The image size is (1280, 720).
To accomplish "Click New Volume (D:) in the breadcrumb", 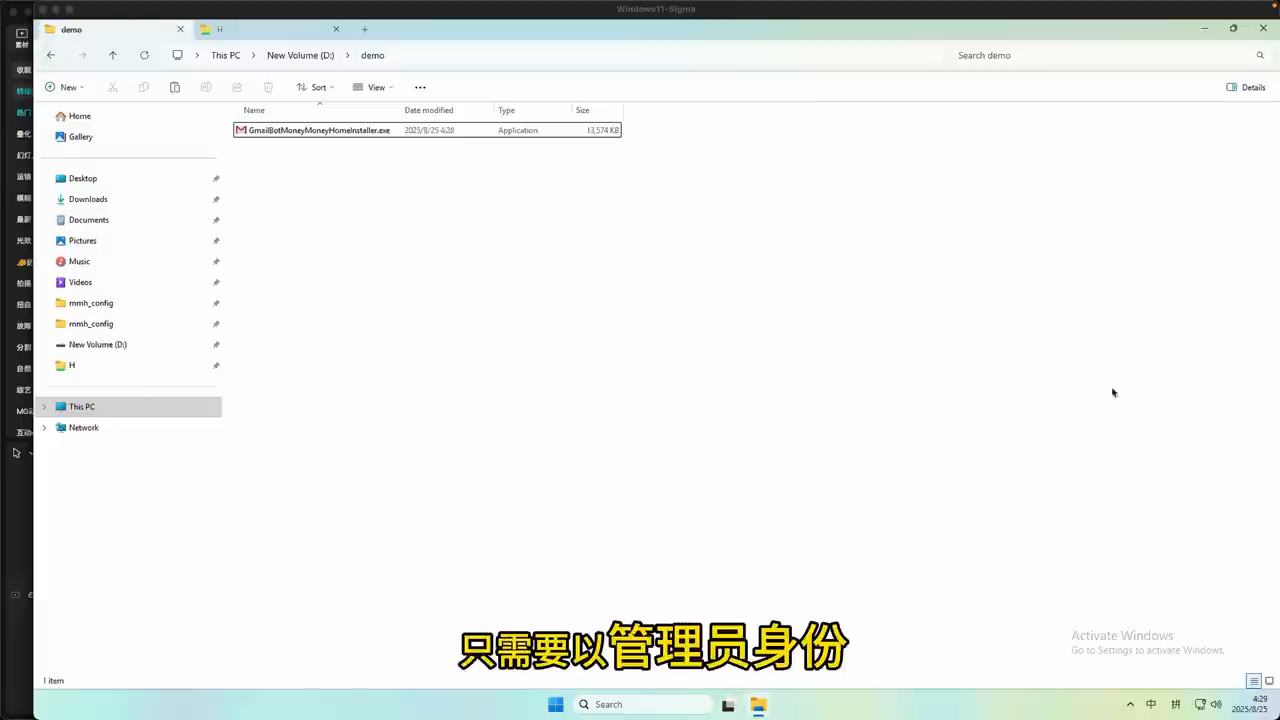I will tap(300, 55).
